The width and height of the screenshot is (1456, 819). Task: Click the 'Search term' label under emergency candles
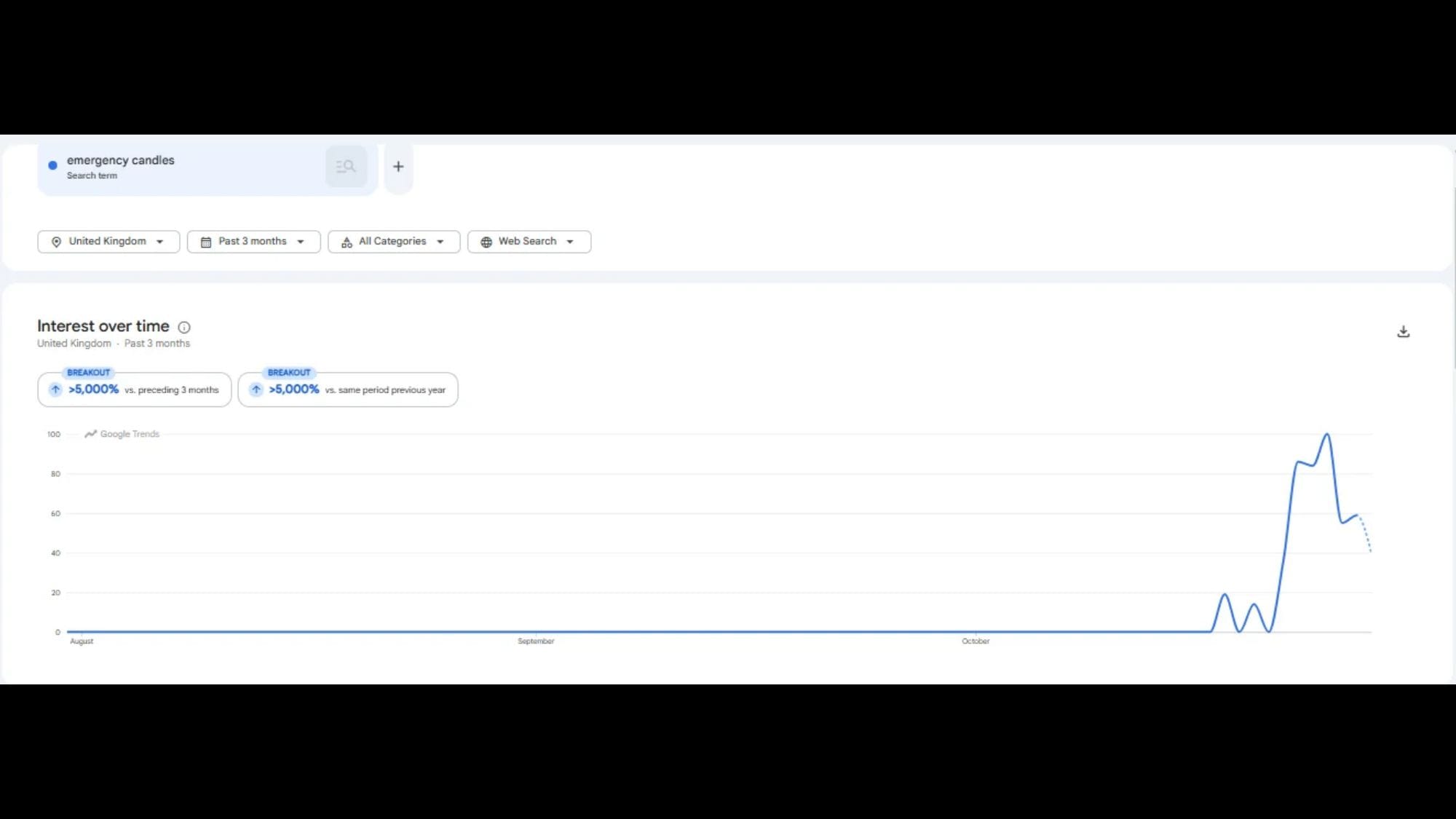(x=92, y=175)
